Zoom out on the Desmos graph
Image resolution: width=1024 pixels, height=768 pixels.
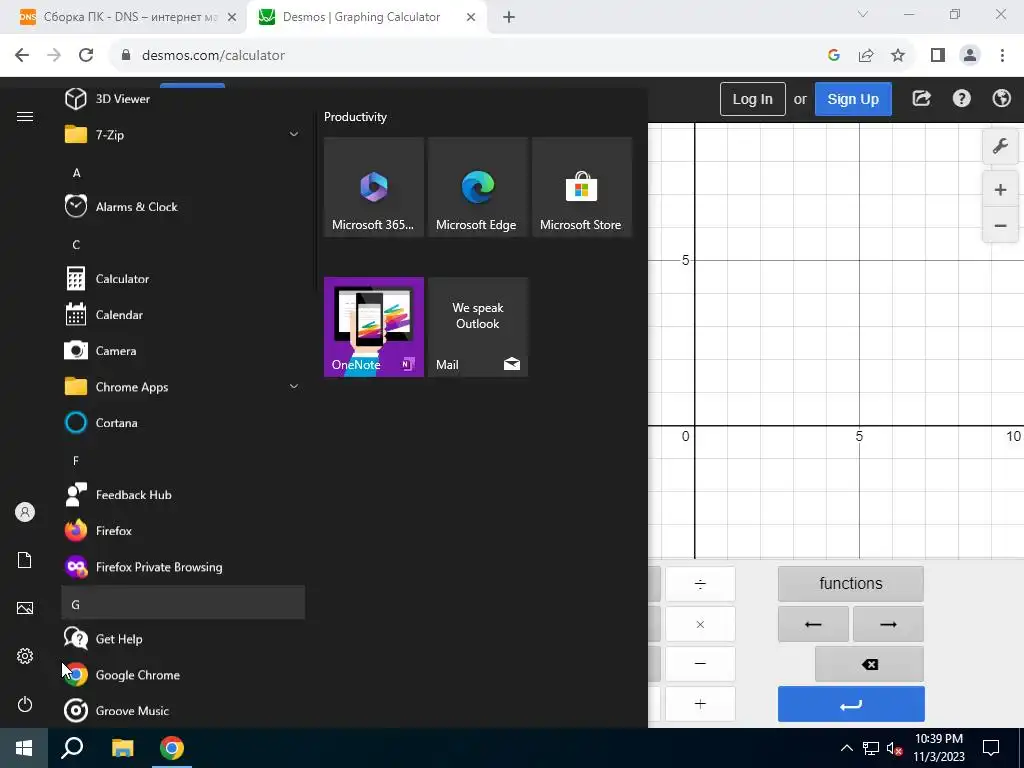pos(1000,225)
